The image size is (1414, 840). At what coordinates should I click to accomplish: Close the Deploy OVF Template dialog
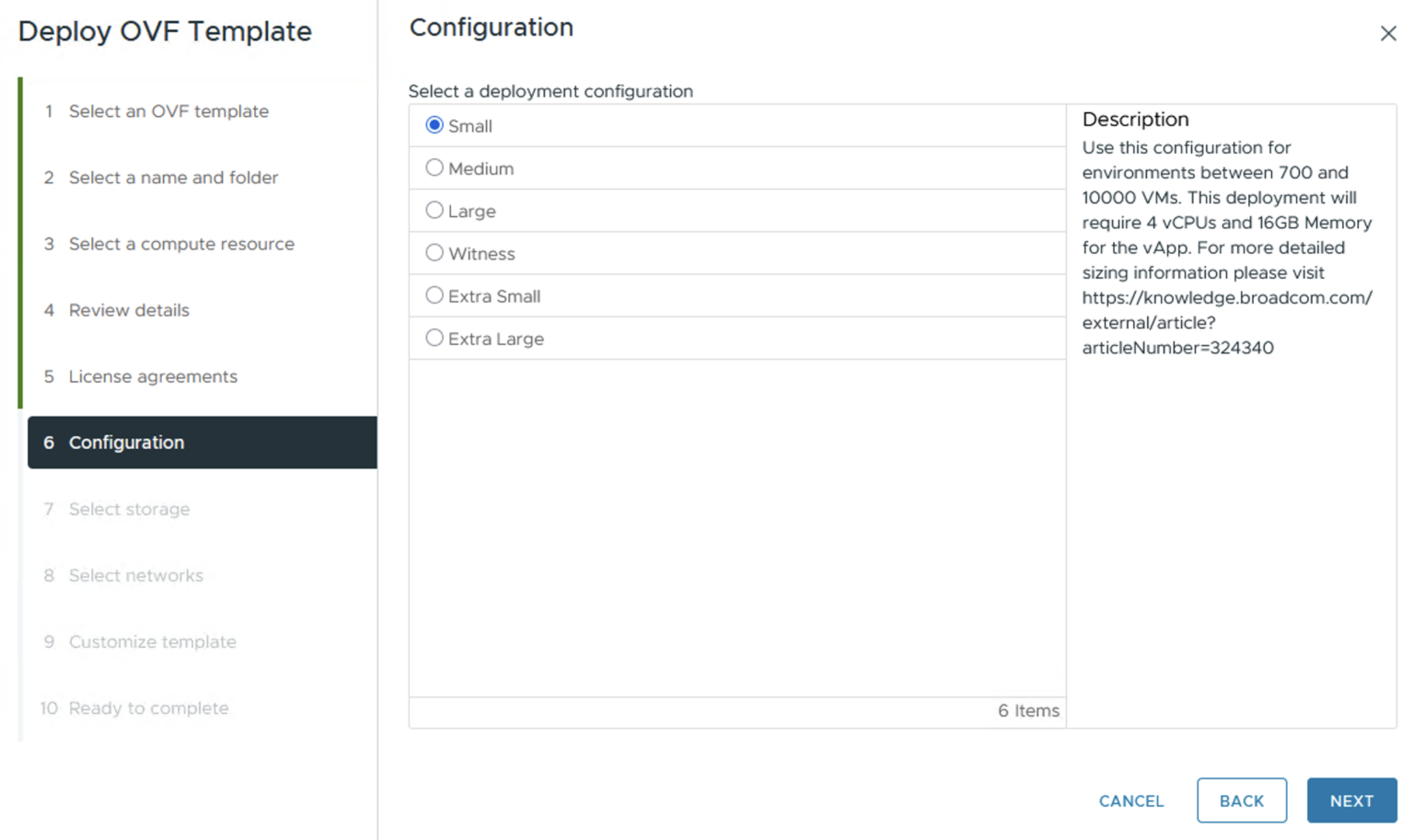(x=1388, y=33)
